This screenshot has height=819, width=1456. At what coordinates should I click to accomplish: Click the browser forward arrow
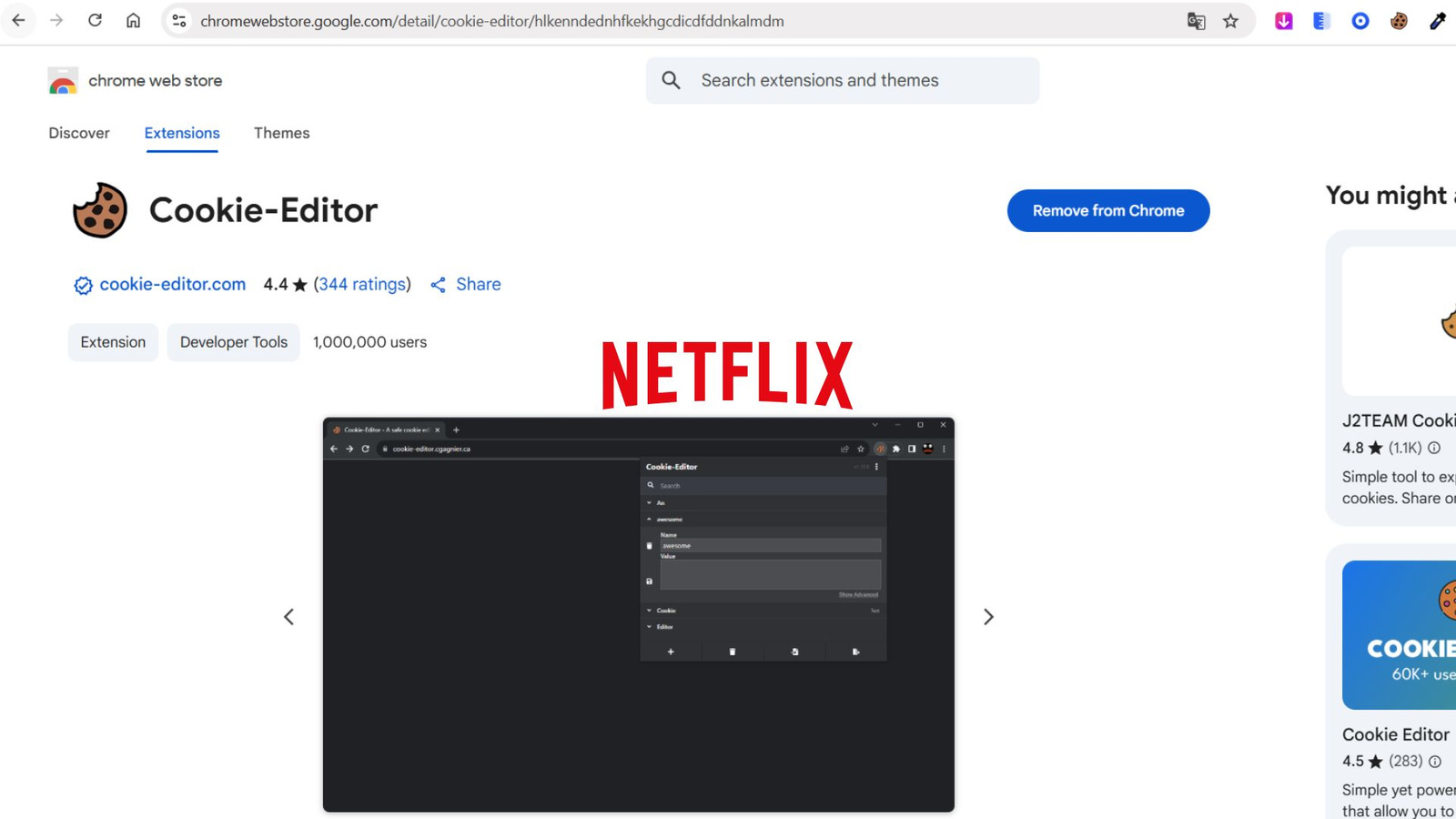pyautogui.click(x=56, y=21)
